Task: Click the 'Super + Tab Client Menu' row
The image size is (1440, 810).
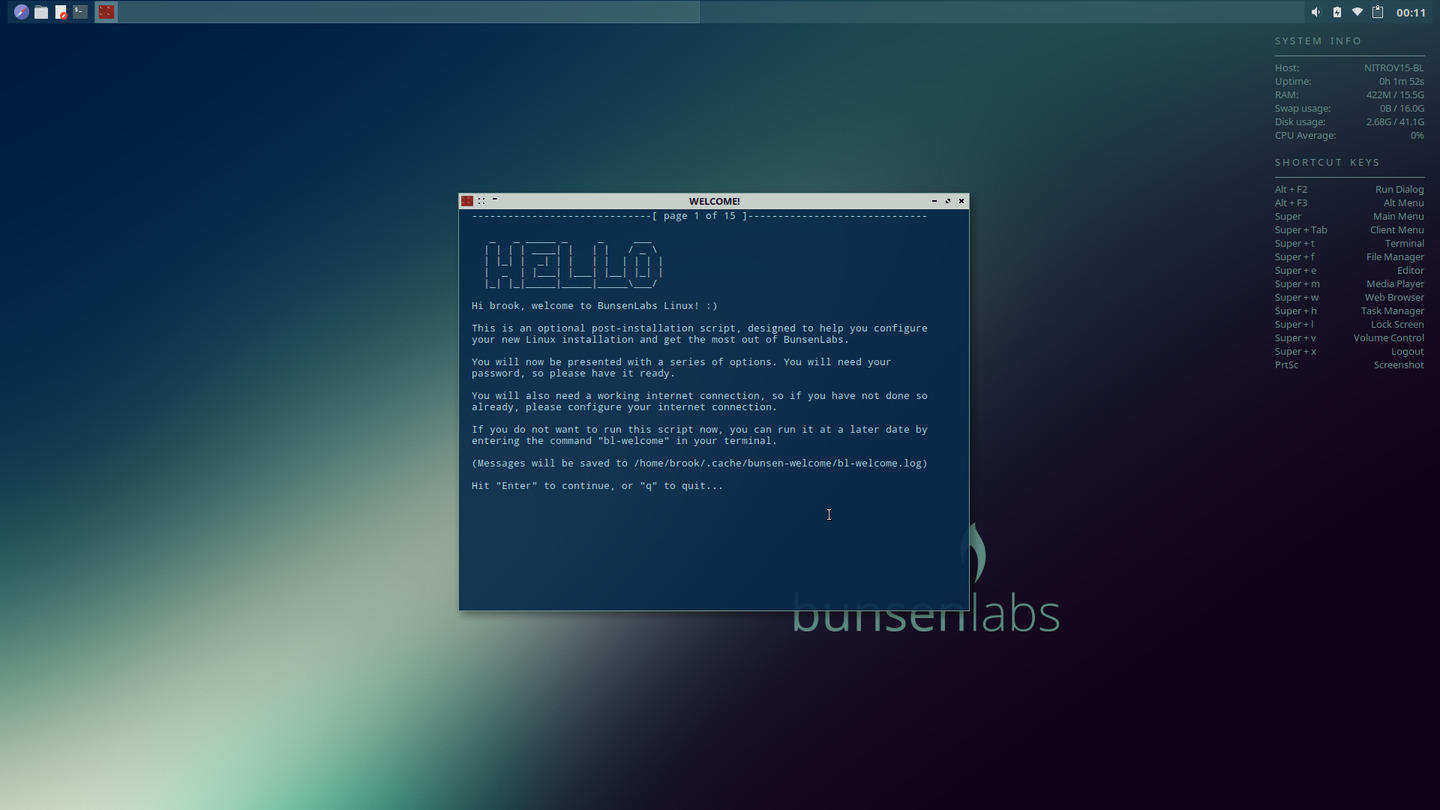Action: (x=1349, y=230)
